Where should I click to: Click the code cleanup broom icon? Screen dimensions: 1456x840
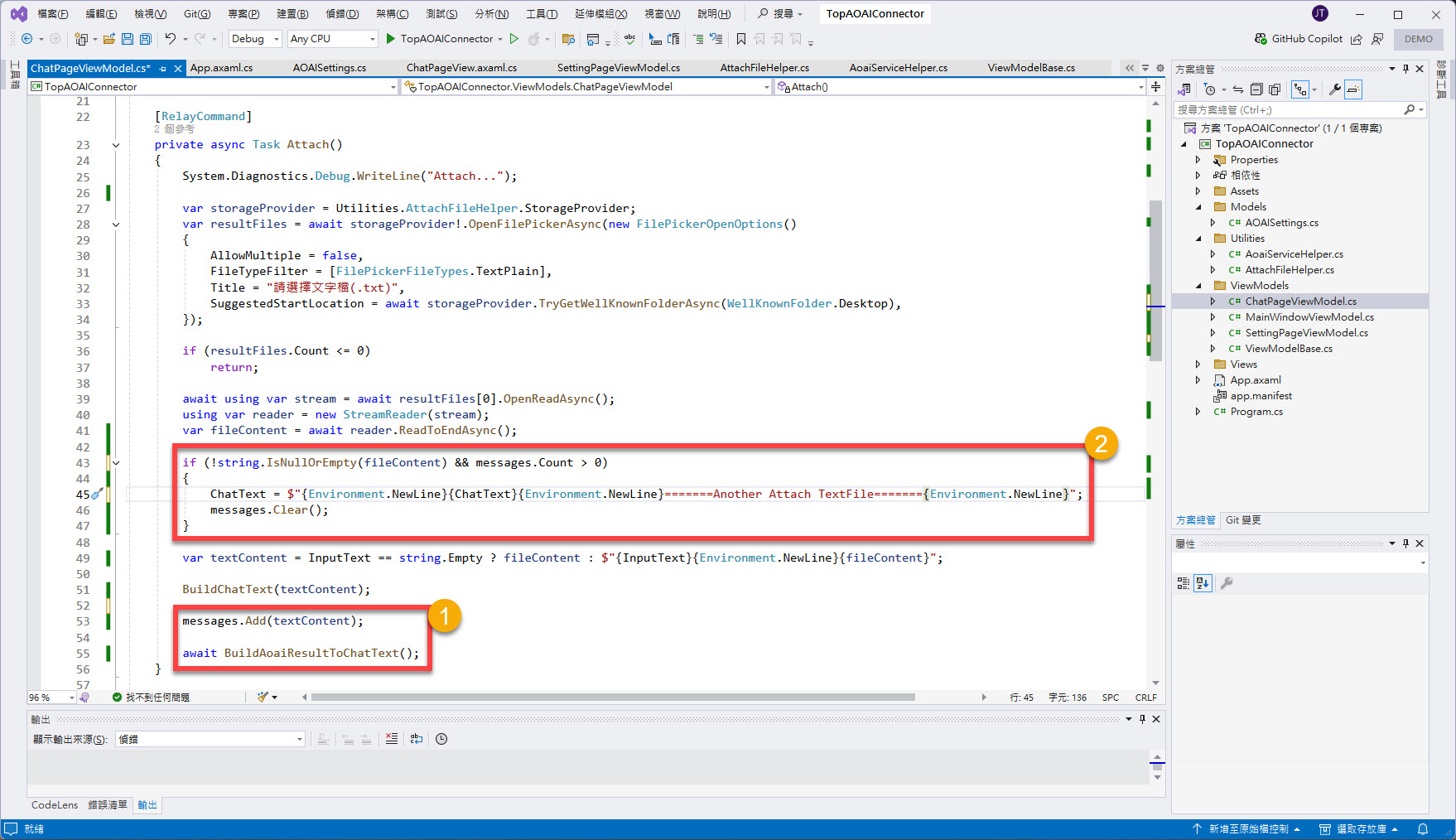263,698
